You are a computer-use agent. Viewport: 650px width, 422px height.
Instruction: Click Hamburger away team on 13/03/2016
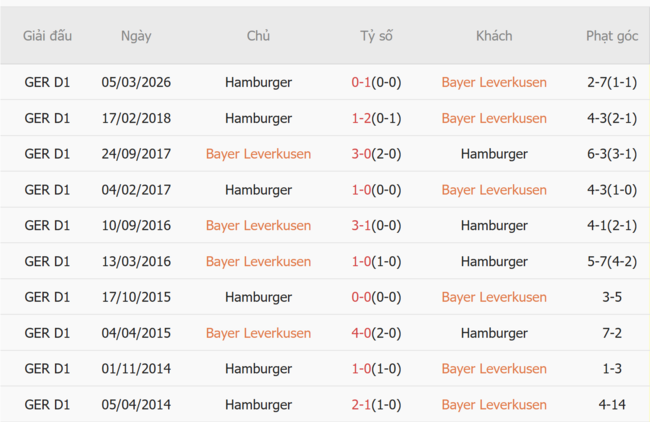point(494,262)
